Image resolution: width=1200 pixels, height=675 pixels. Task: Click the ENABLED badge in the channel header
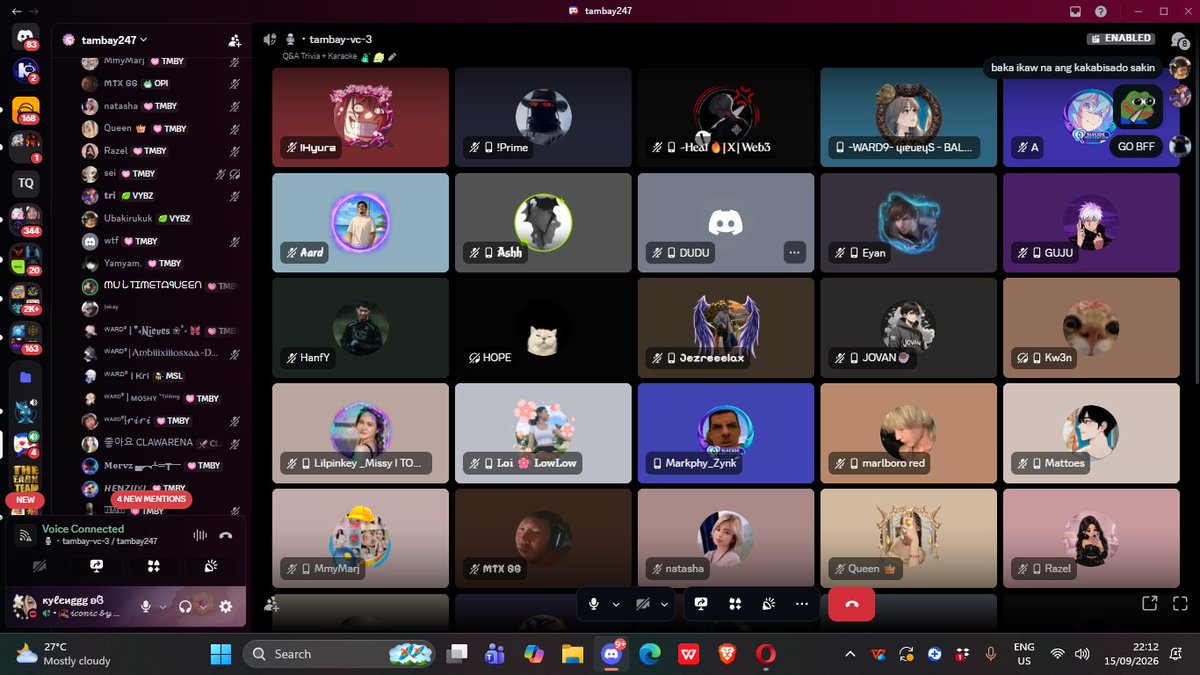(1120, 39)
